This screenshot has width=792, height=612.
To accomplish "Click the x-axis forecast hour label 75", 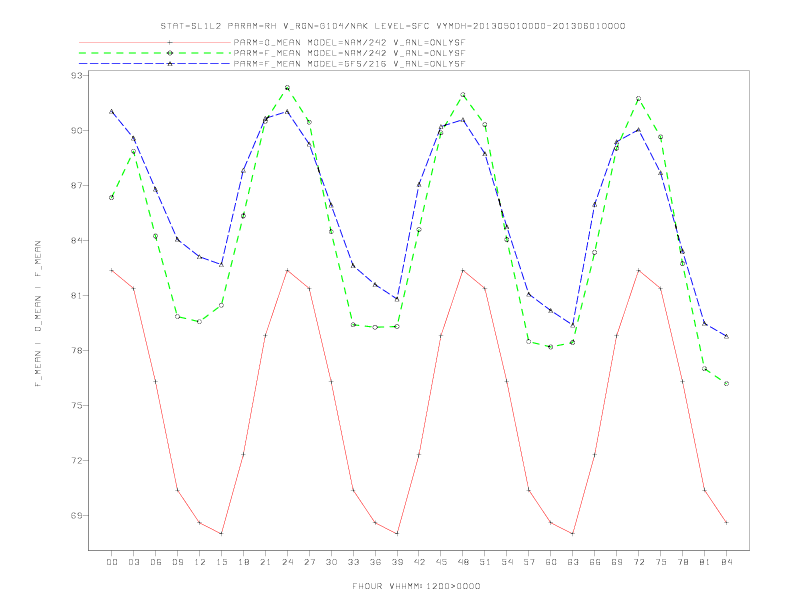I will pyautogui.click(x=661, y=562).
